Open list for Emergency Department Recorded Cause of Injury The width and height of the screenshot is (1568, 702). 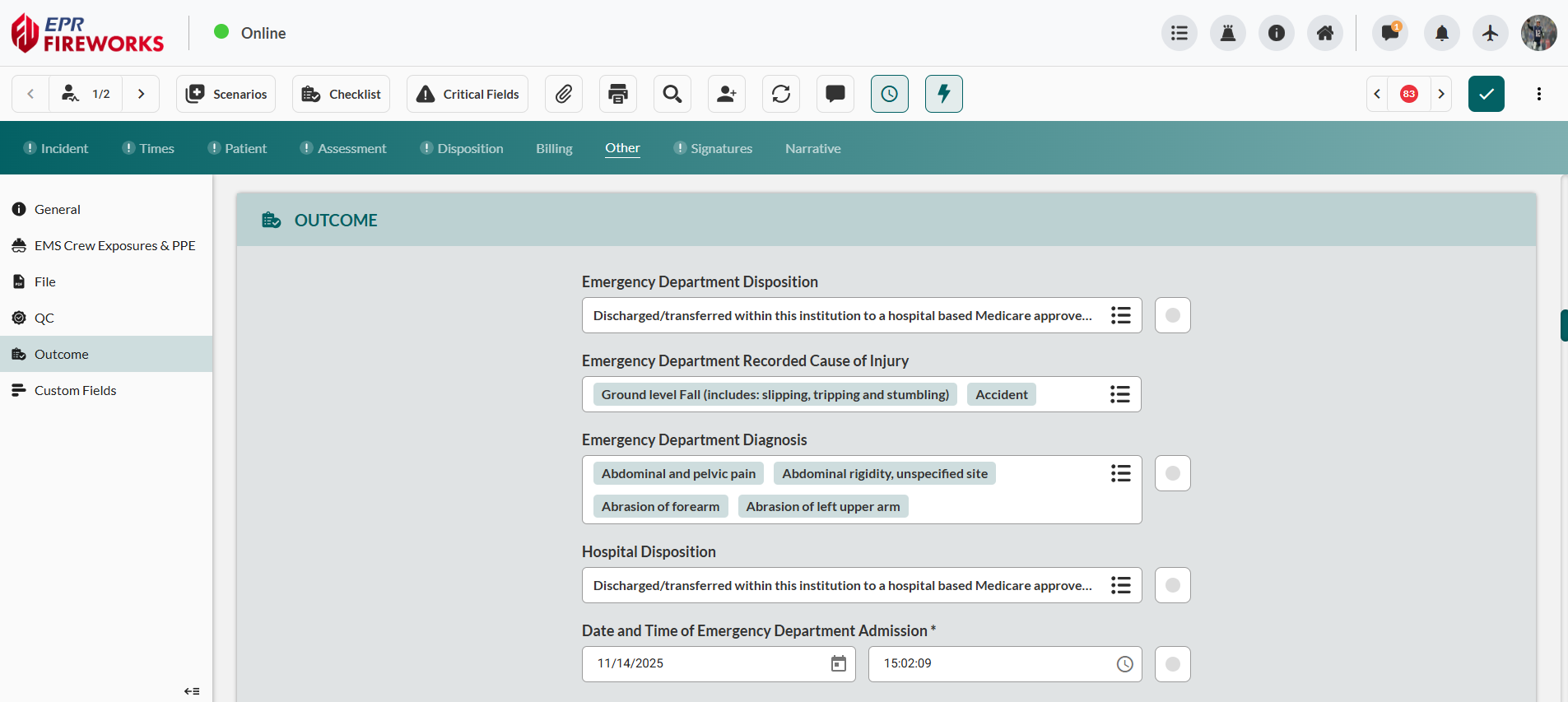click(1120, 394)
